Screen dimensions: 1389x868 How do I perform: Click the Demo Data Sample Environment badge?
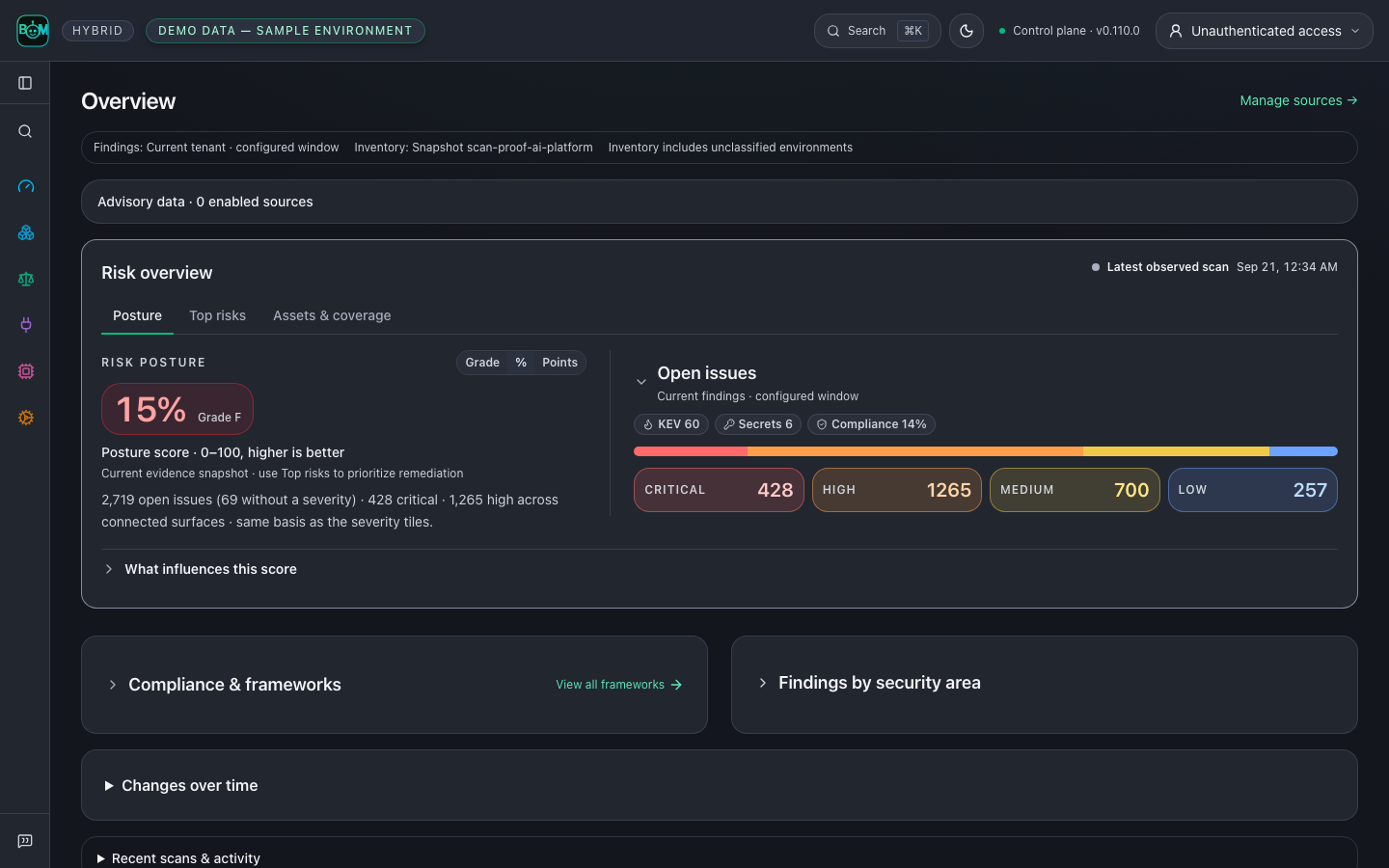(x=286, y=31)
